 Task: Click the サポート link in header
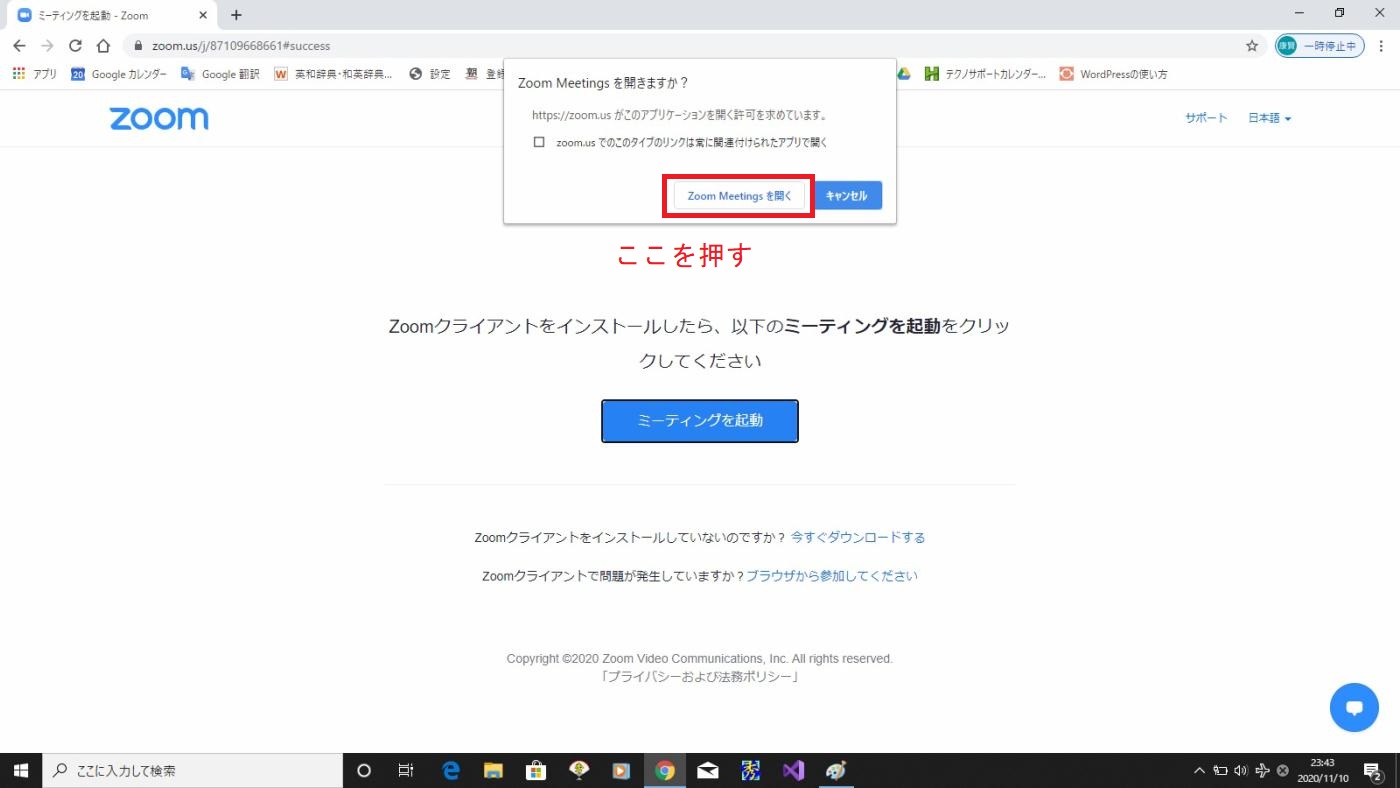[x=1206, y=118]
